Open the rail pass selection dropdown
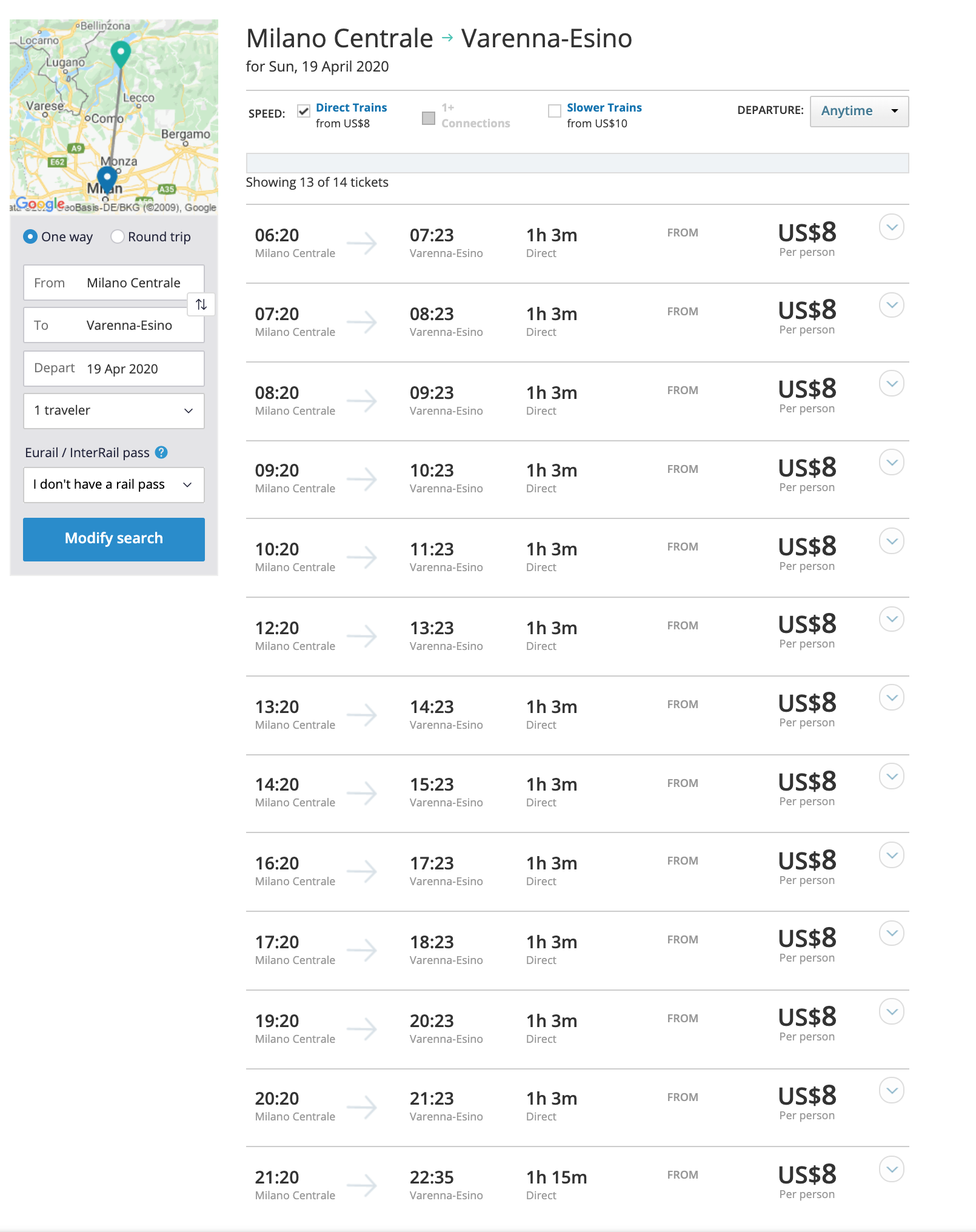This screenshot has width=976, height=1232. pos(114,484)
